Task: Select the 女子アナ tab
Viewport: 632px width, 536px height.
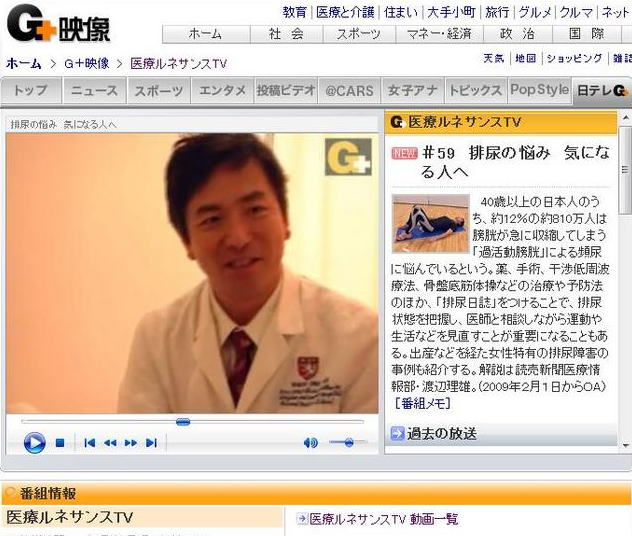Action: (x=412, y=90)
